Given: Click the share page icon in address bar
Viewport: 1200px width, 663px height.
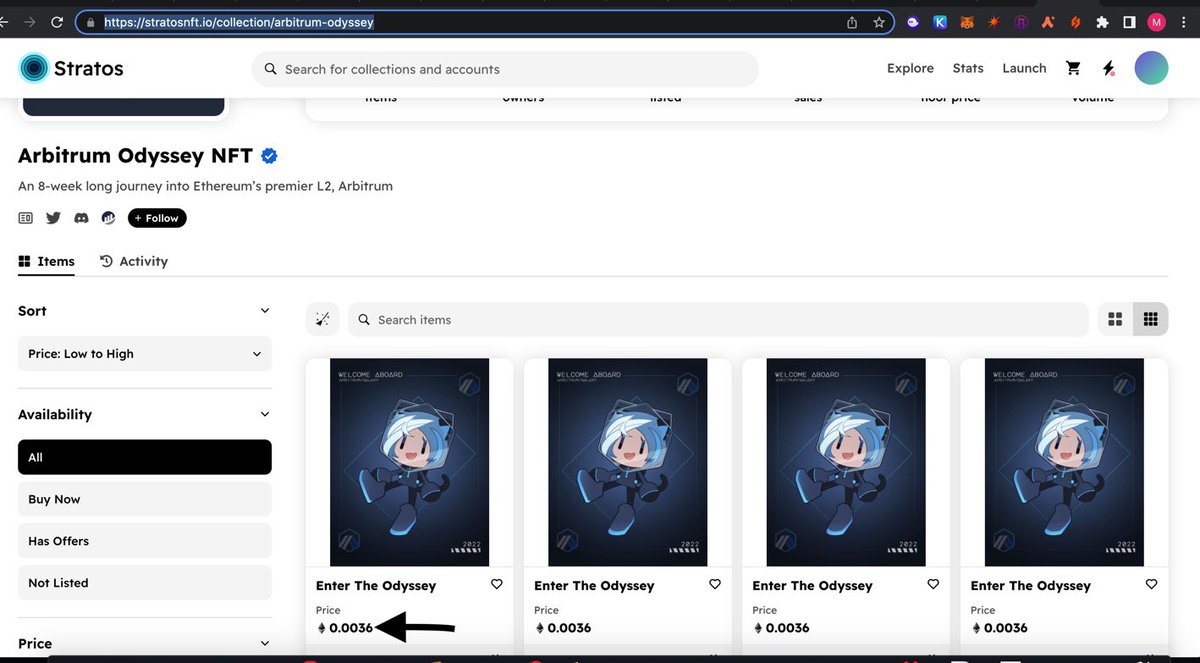Looking at the screenshot, I should [x=852, y=22].
